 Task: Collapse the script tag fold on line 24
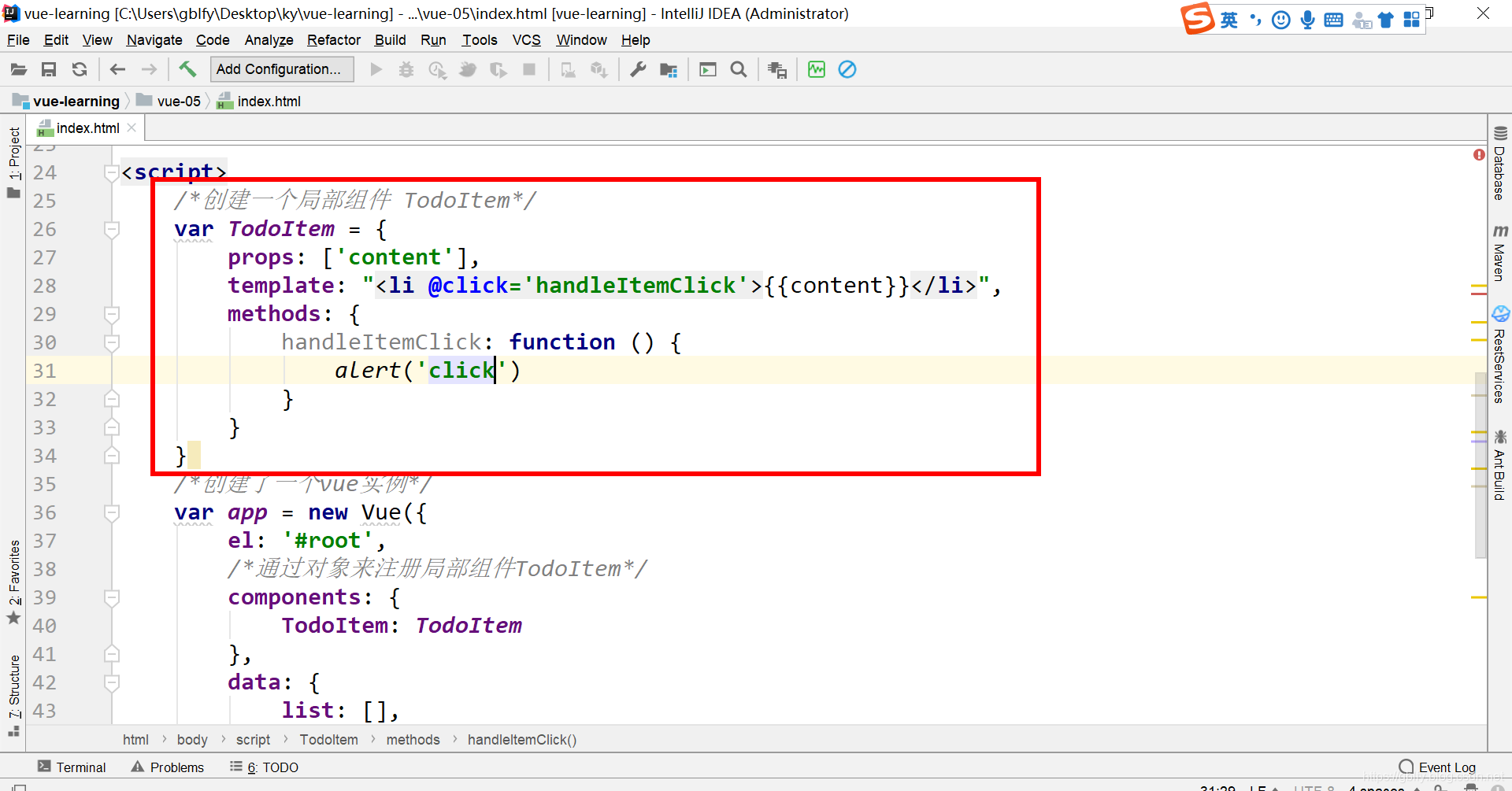point(112,172)
